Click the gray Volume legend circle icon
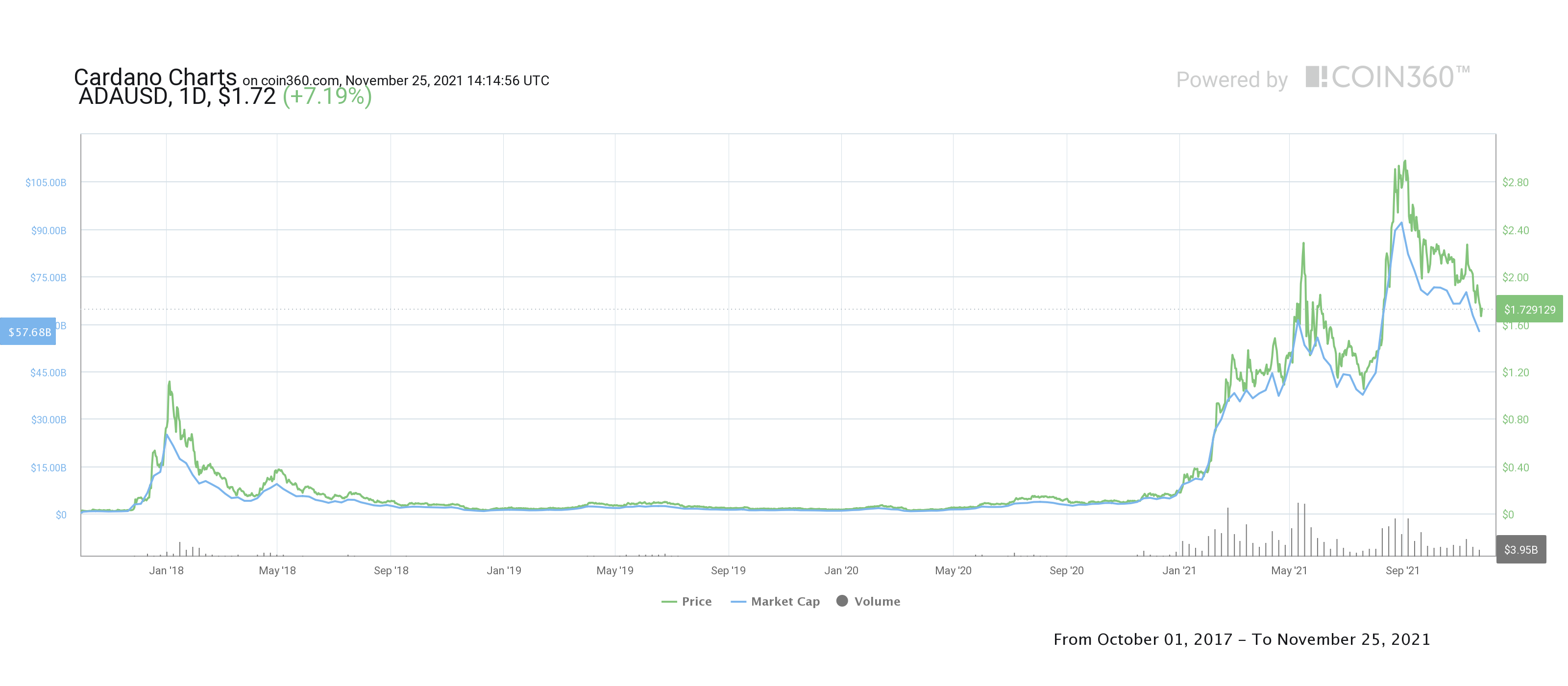 842,601
